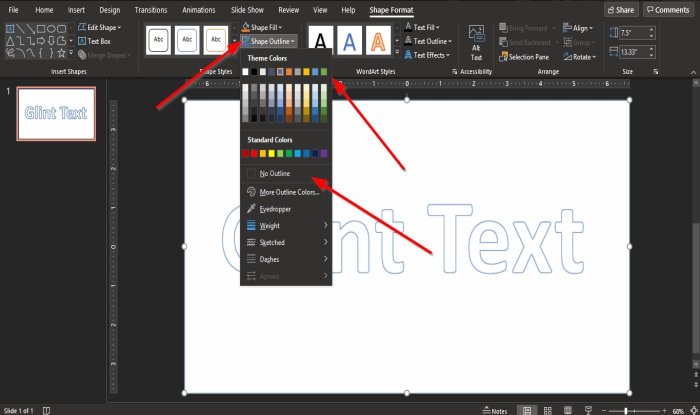Open the Alt Text accessibility pane
The height and width of the screenshot is (415, 700).
tap(476, 43)
